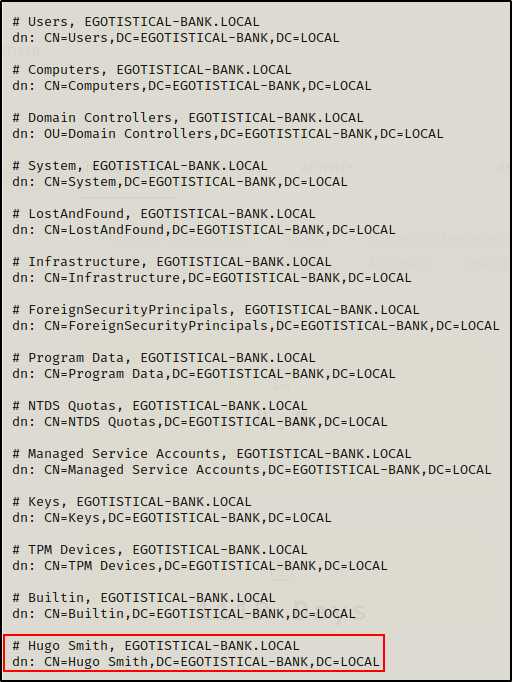This screenshot has height=682, width=512.
Task: Click the faint star icon behind Program Data
Action: (282, 378)
